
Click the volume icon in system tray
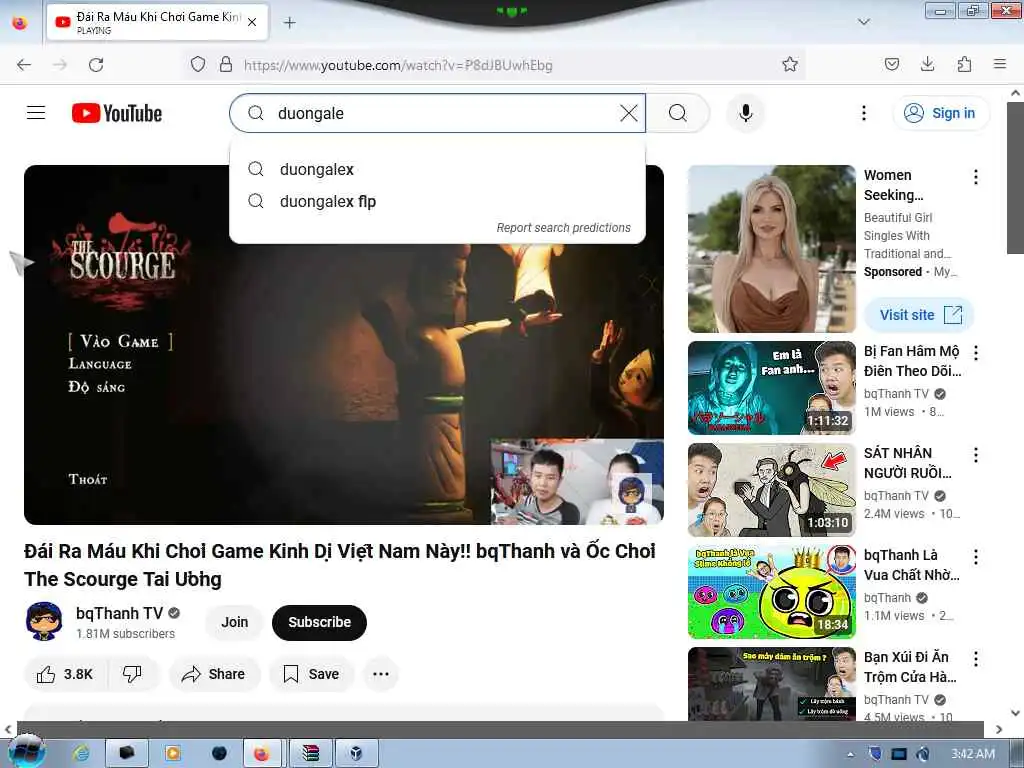click(x=923, y=754)
